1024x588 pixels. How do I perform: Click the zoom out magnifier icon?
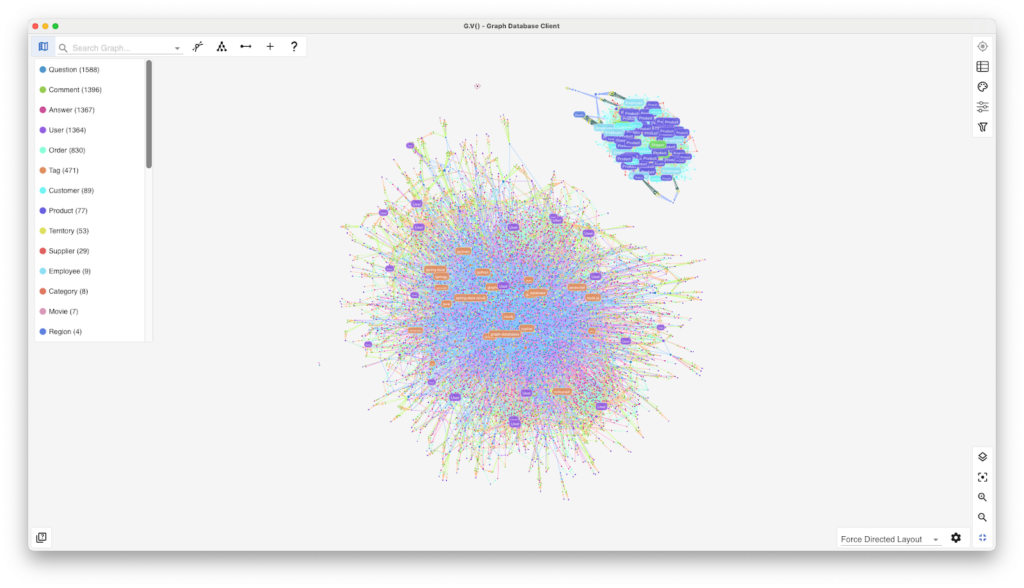point(982,517)
